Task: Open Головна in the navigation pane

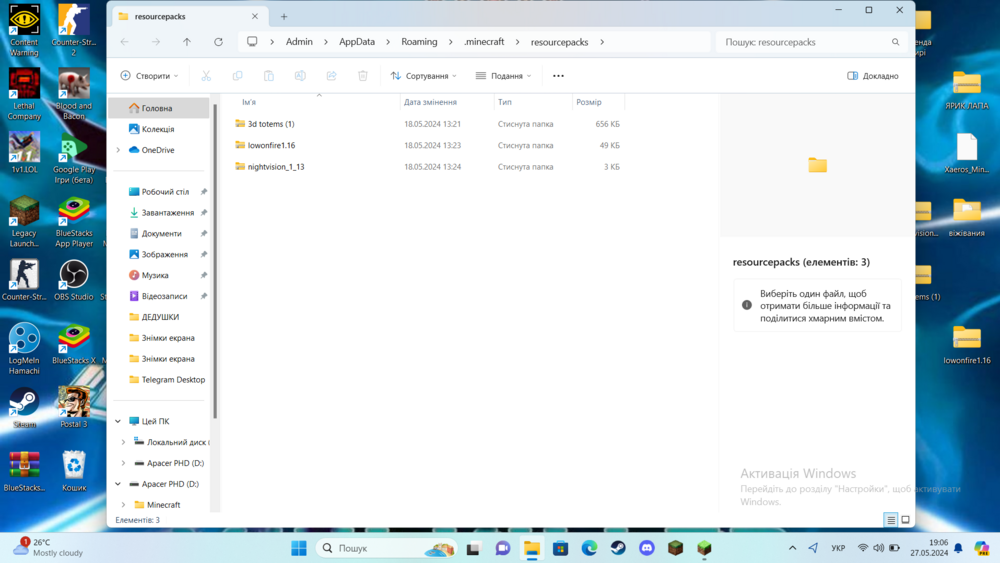Action: coord(159,108)
